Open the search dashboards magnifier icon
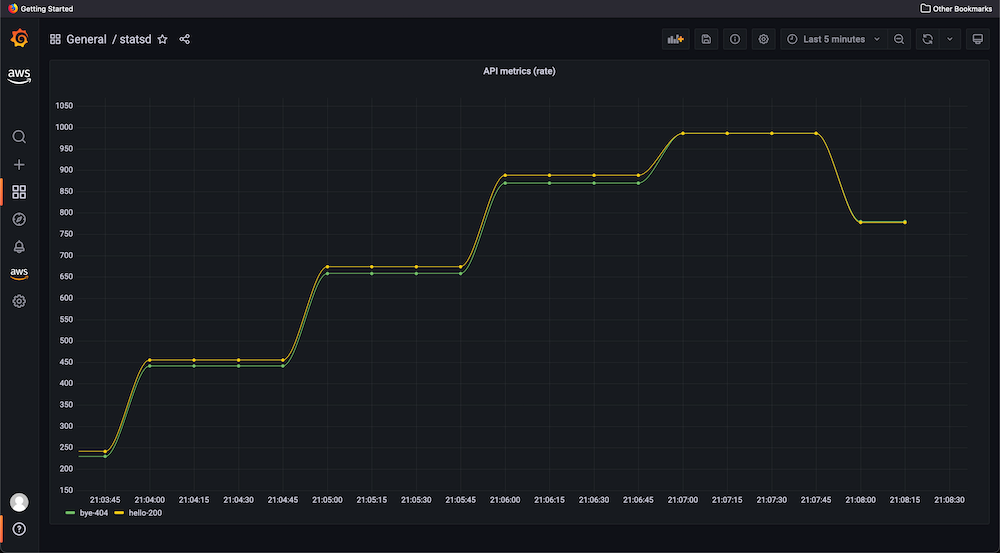This screenshot has height=553, width=1000. [19, 137]
